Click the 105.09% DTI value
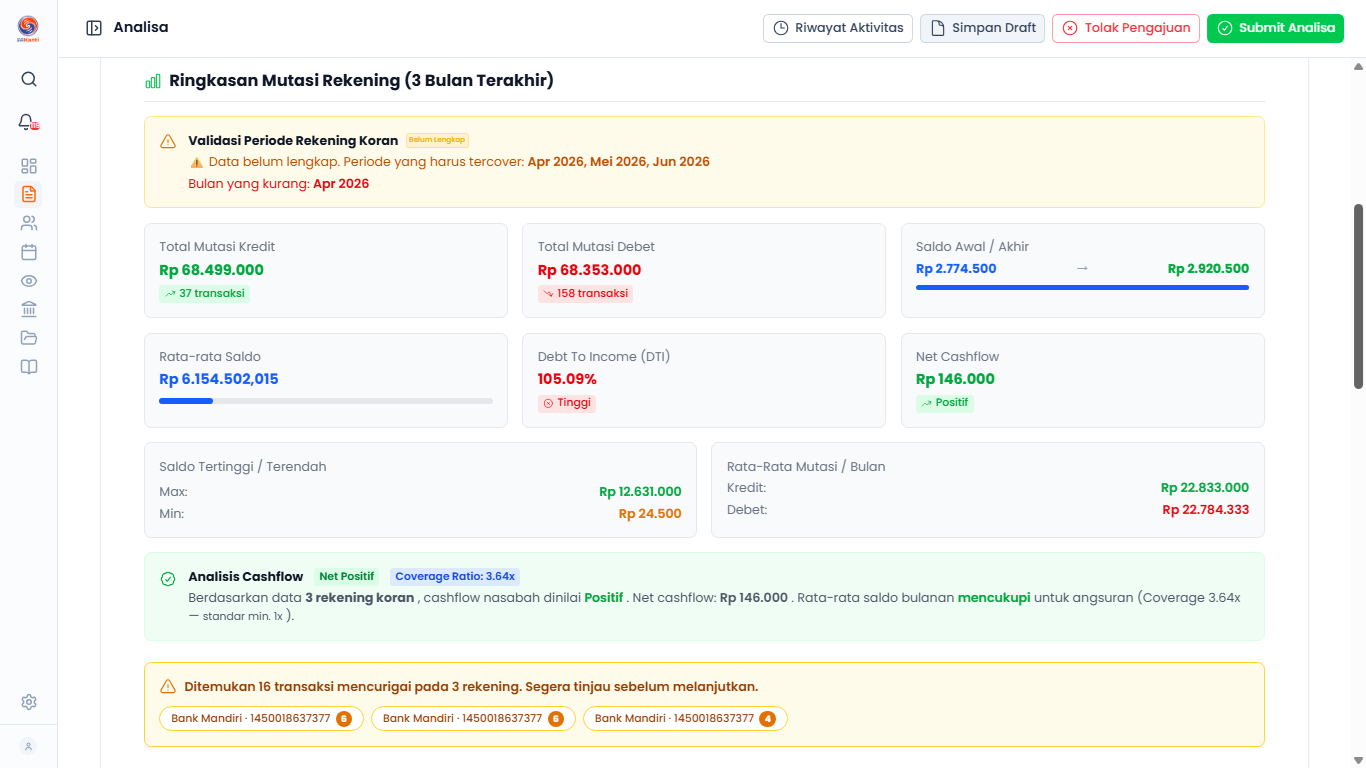The image size is (1366, 768). [x=567, y=379]
